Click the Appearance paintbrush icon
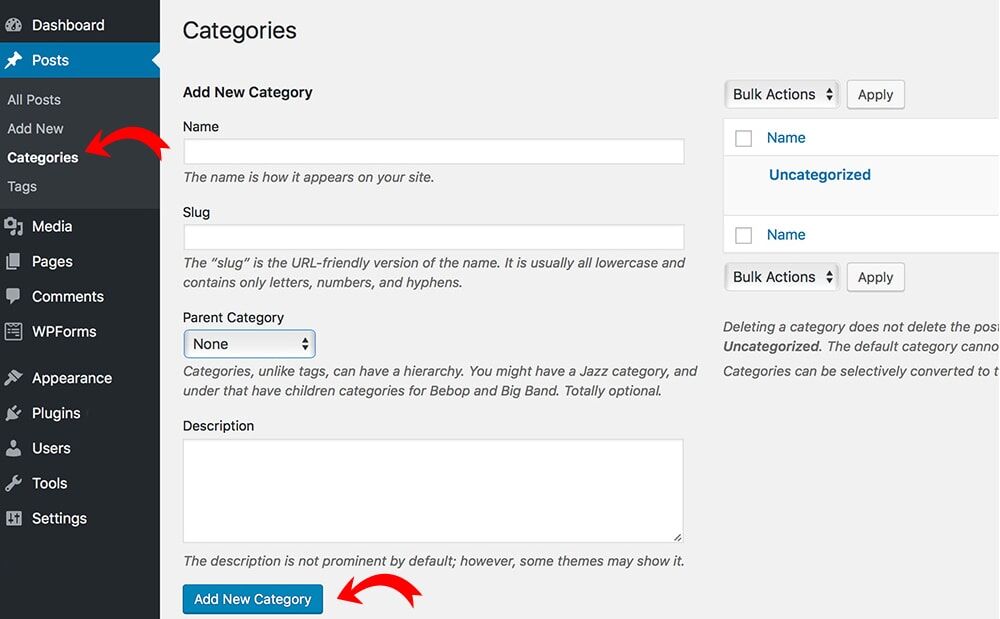The image size is (1000, 619). point(14,378)
